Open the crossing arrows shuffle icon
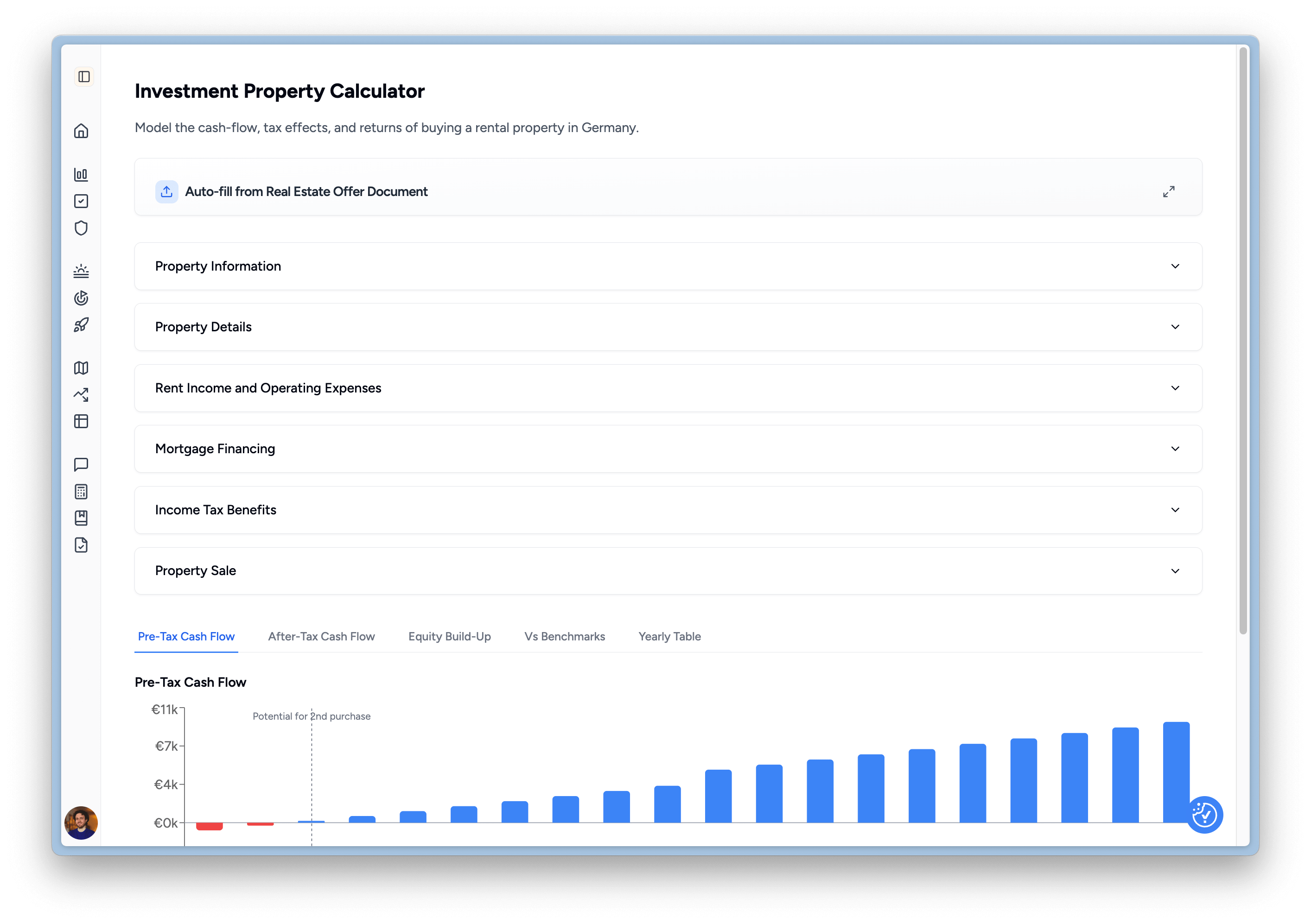The image size is (1311, 924). pyautogui.click(x=81, y=394)
